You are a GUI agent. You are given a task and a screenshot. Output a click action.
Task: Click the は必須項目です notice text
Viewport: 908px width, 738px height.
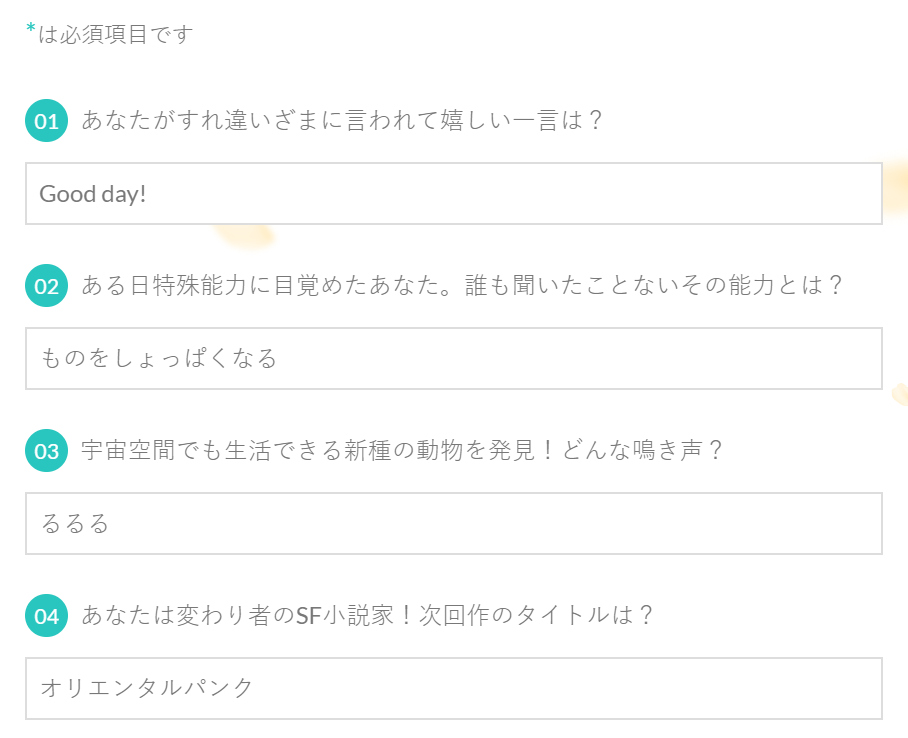pos(115,34)
